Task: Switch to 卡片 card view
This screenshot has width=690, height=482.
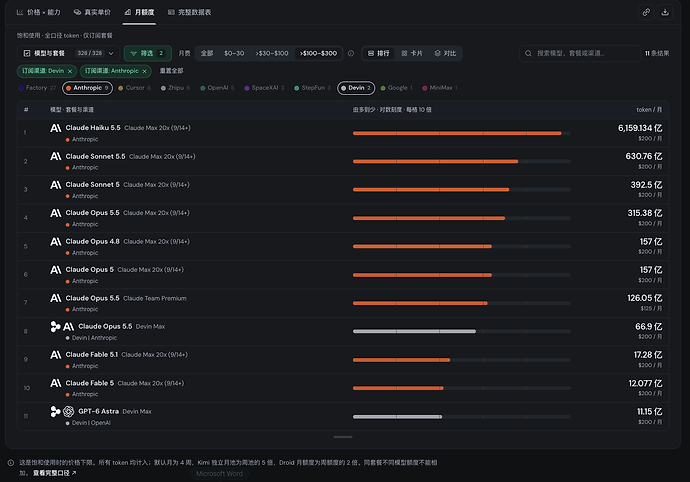Action: pyautogui.click(x=412, y=53)
